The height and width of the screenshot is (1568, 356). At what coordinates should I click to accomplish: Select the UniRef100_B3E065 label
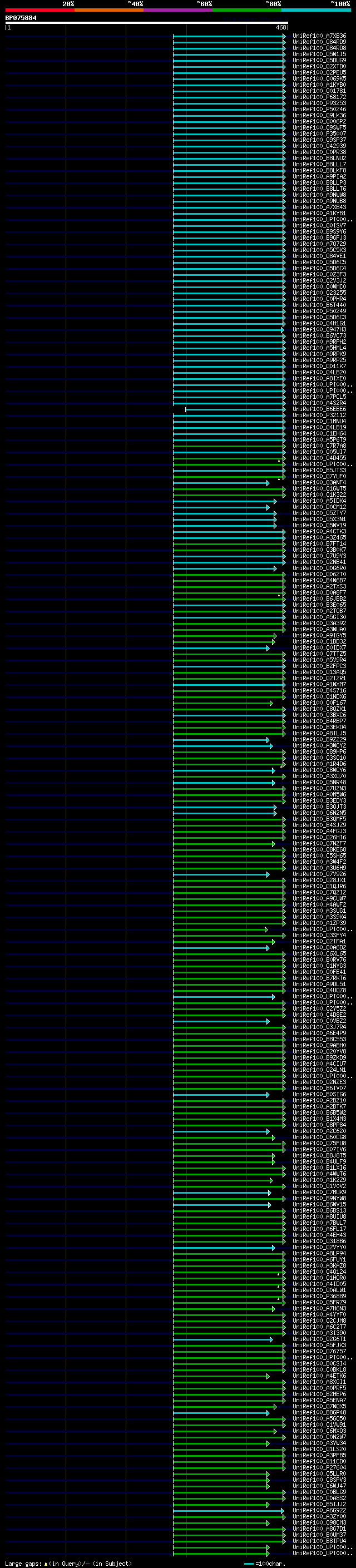pos(319,605)
